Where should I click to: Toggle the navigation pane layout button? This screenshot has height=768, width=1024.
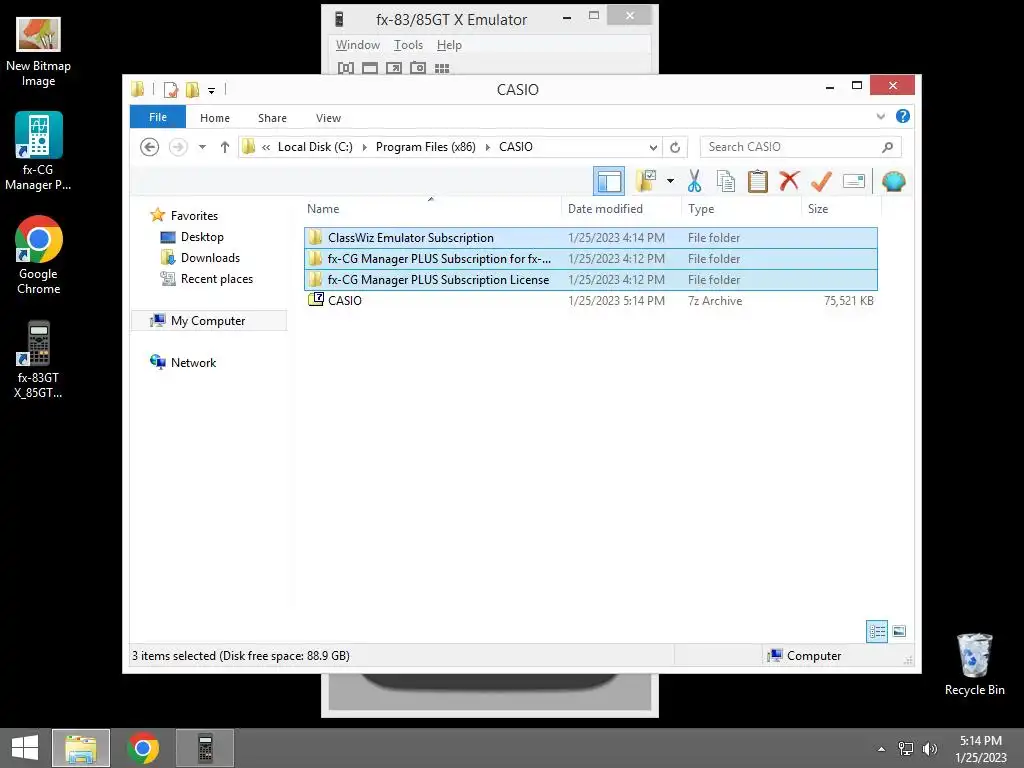click(x=609, y=181)
